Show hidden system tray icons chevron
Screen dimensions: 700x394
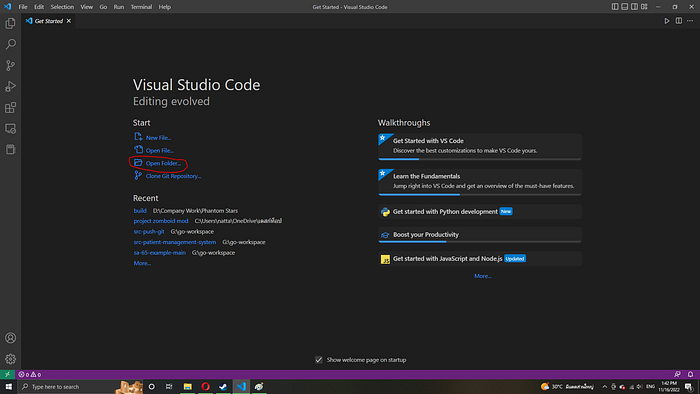pos(604,386)
